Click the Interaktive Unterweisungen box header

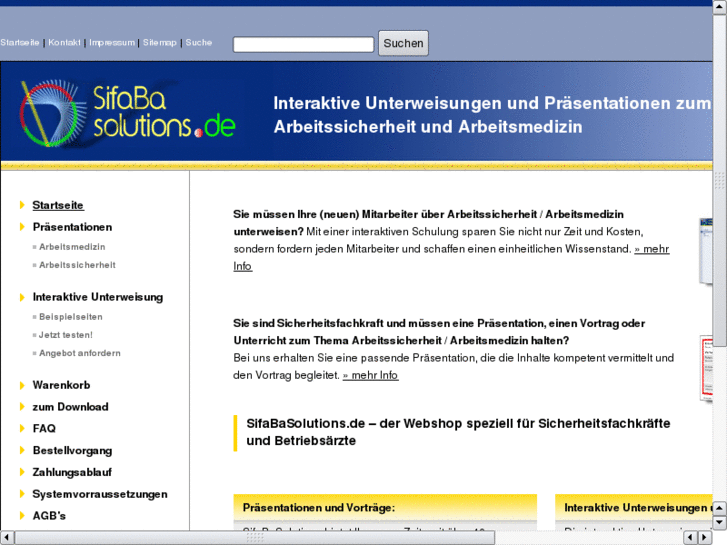634,508
